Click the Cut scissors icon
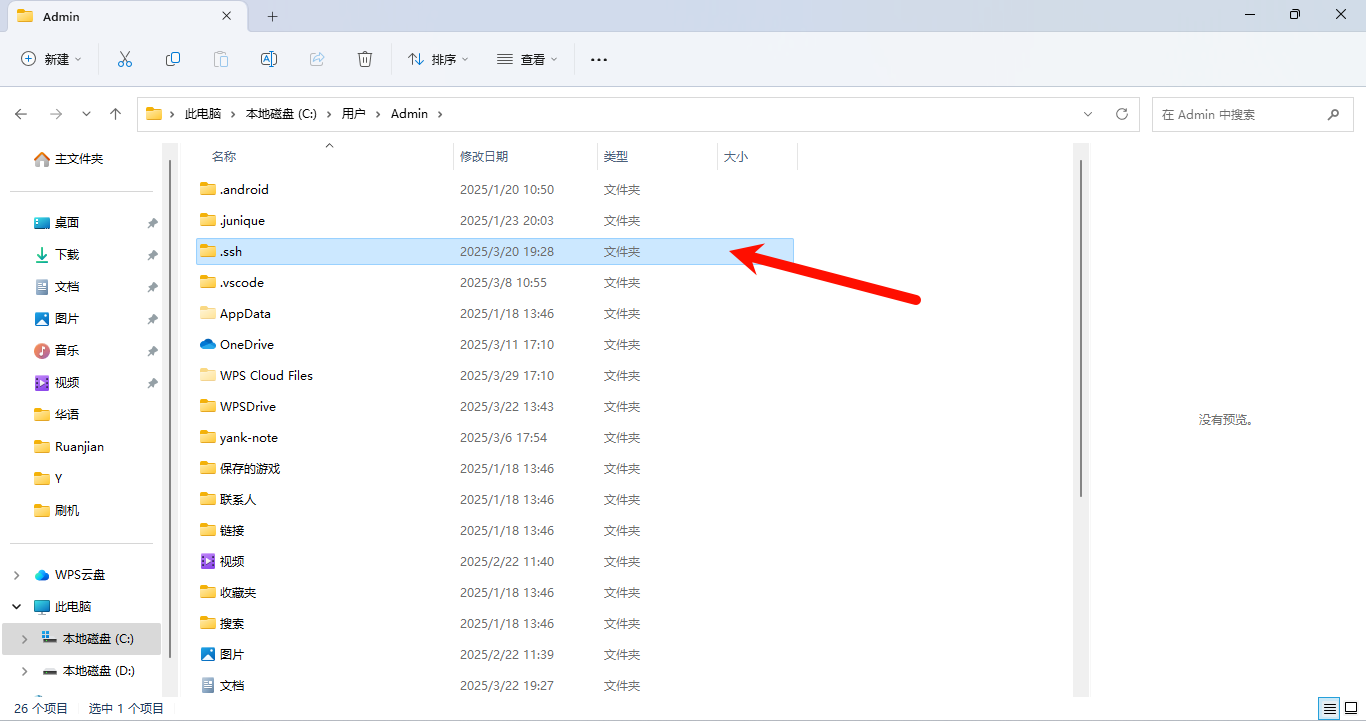The width and height of the screenshot is (1366, 721). pos(125,59)
